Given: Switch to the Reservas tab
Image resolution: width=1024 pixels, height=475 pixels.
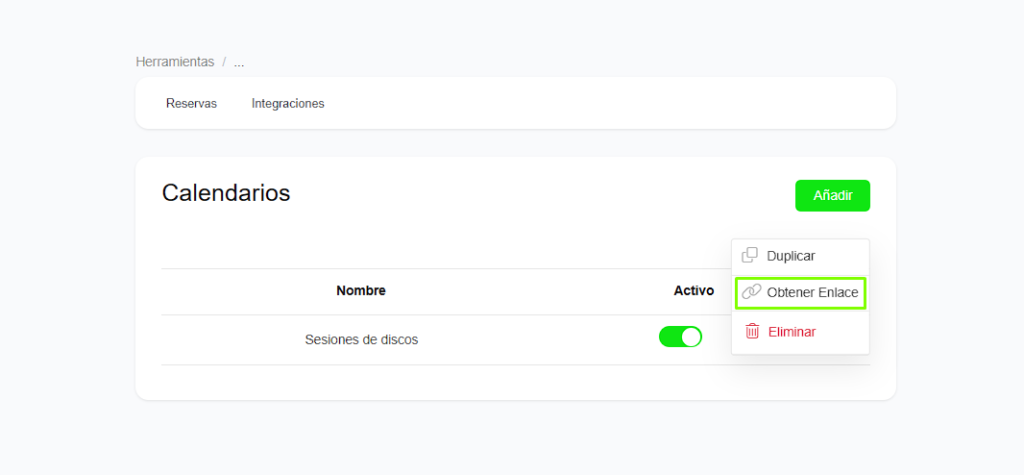Looking at the screenshot, I should [x=191, y=103].
